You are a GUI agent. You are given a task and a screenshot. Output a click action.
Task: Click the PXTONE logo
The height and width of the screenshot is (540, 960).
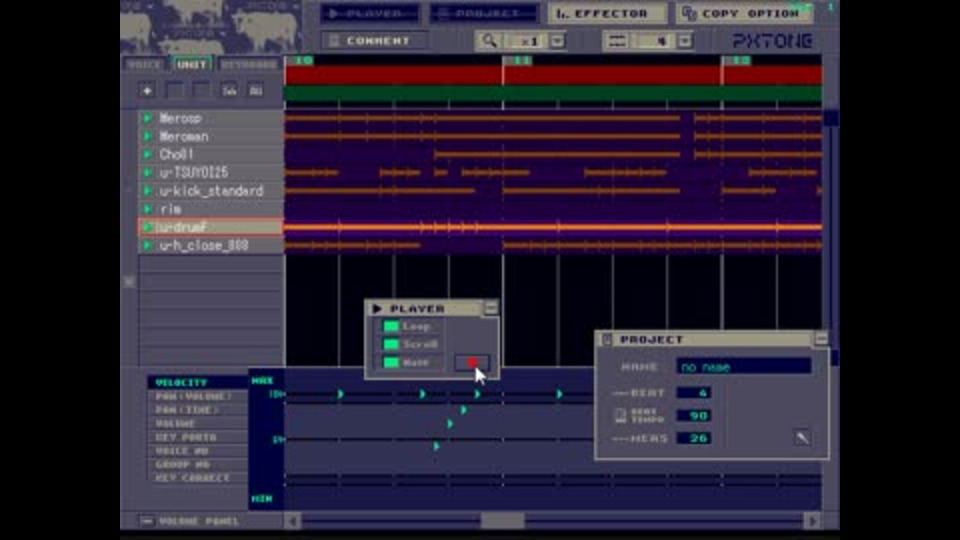pos(773,41)
